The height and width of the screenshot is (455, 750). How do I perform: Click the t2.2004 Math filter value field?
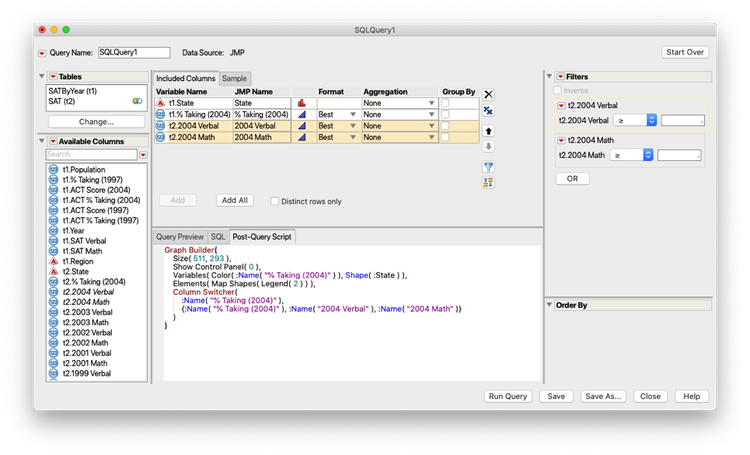click(679, 155)
